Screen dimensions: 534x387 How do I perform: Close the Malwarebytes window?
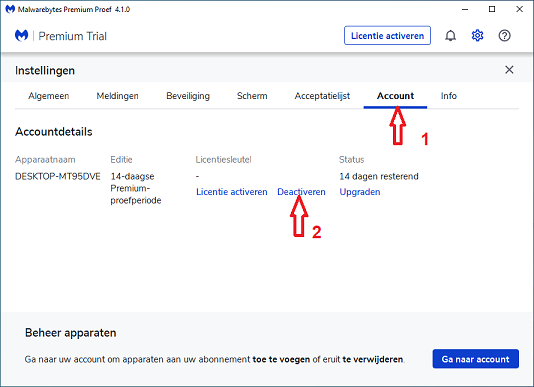(519, 9)
